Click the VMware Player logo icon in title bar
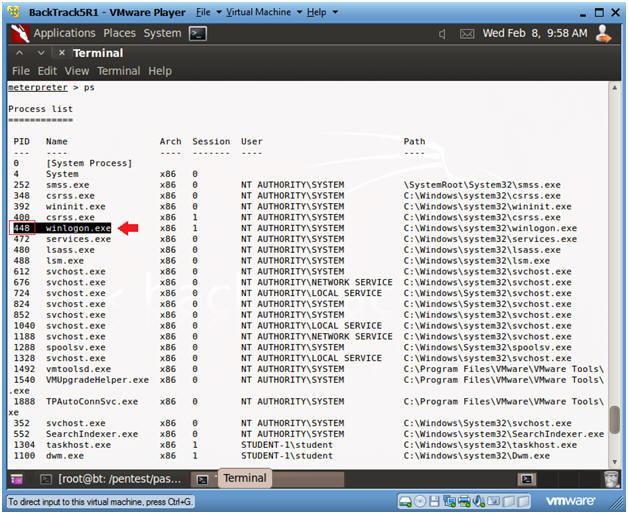This screenshot has width=628, height=514. click(x=14, y=12)
